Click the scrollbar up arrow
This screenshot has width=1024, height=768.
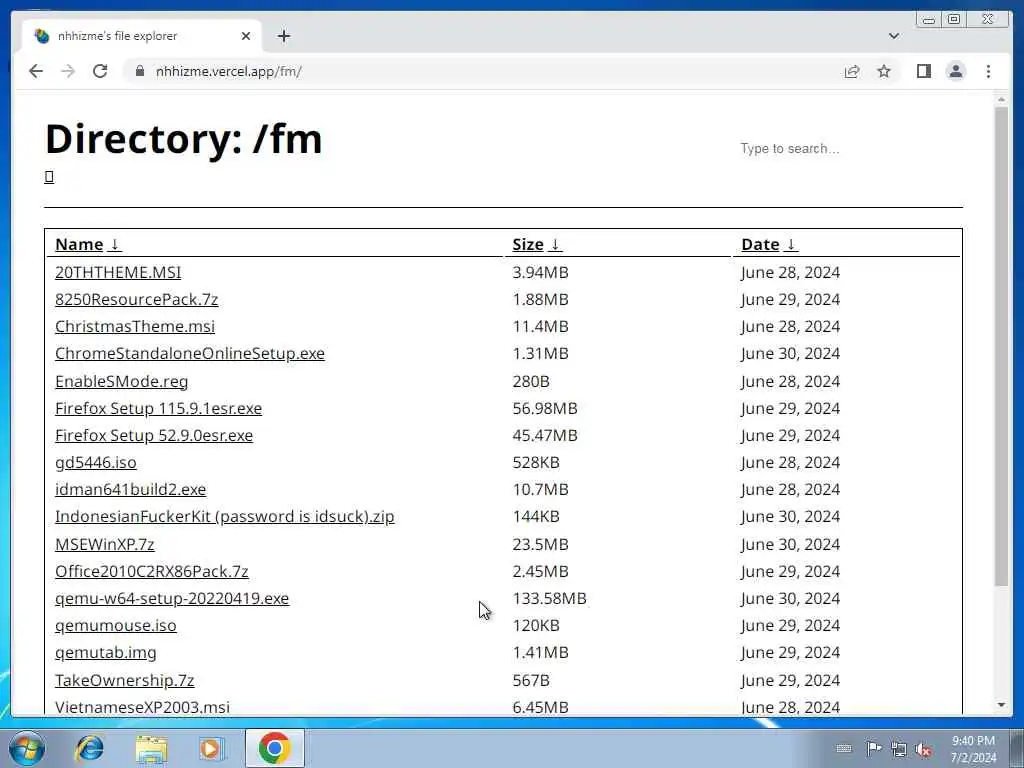tap(1001, 99)
